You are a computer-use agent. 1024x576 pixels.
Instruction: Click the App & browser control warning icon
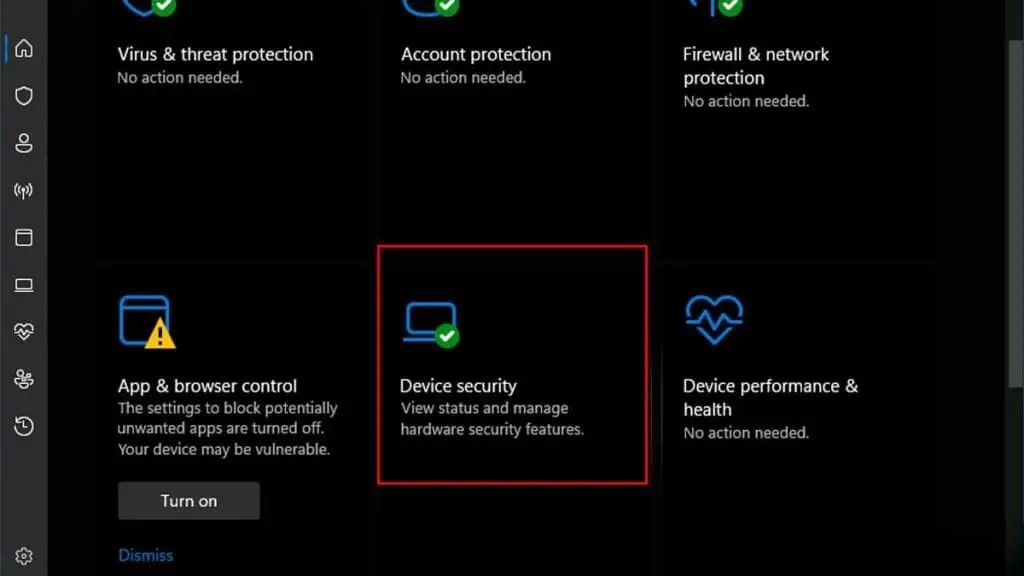[x=147, y=321]
